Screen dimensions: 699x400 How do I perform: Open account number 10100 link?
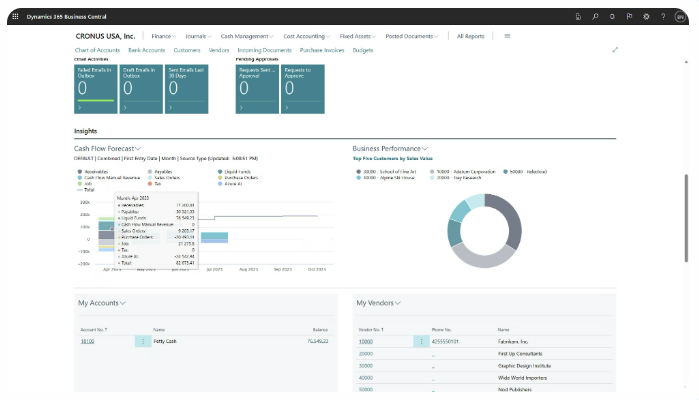[x=87, y=341]
